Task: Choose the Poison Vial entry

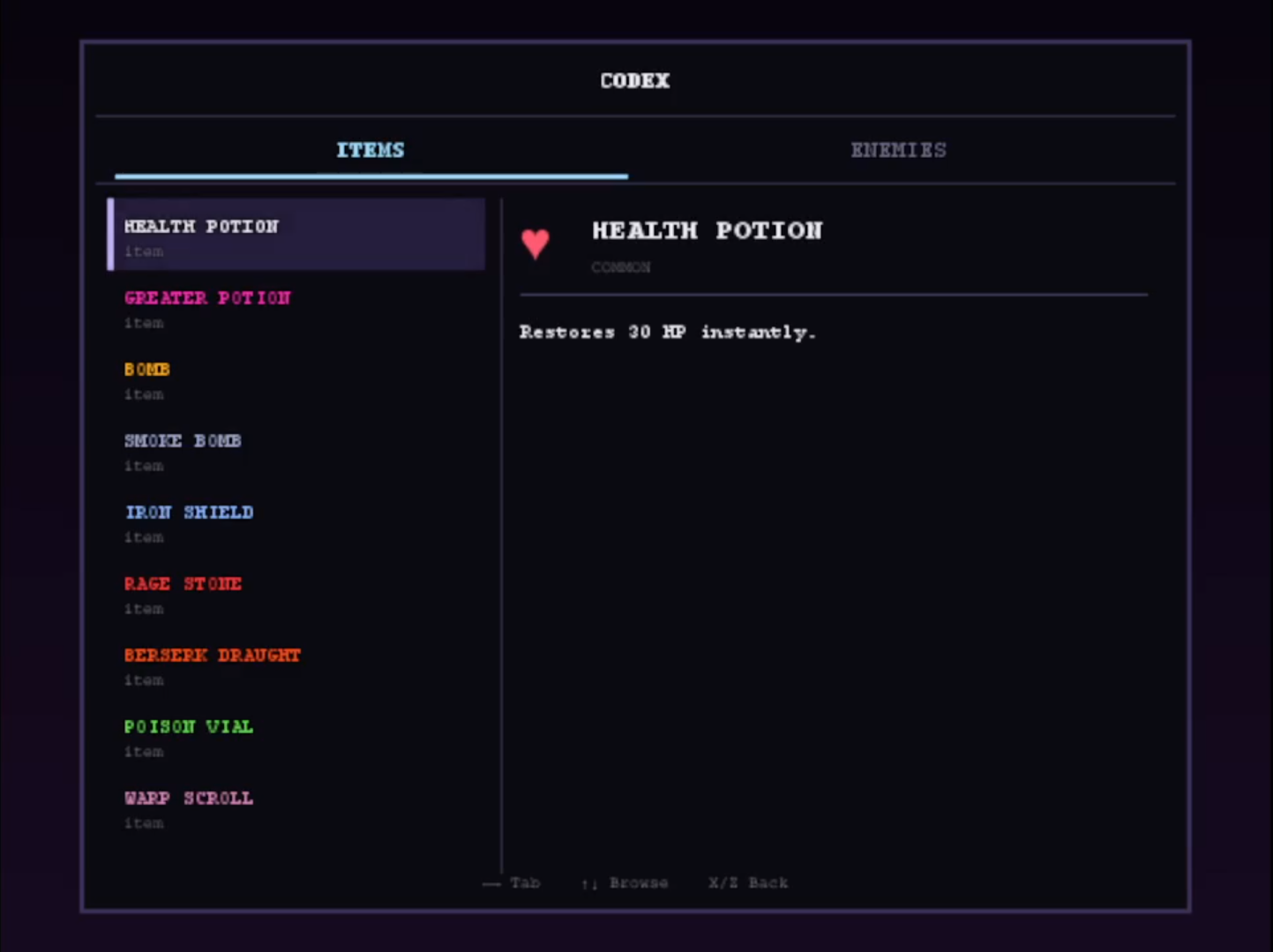Action: [296, 738]
